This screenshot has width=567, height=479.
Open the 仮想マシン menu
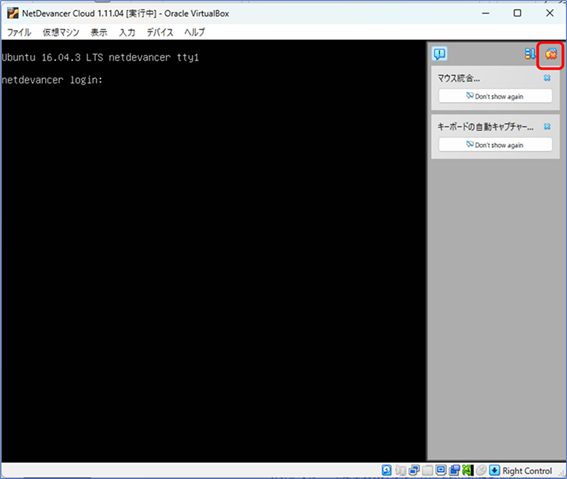point(61,32)
